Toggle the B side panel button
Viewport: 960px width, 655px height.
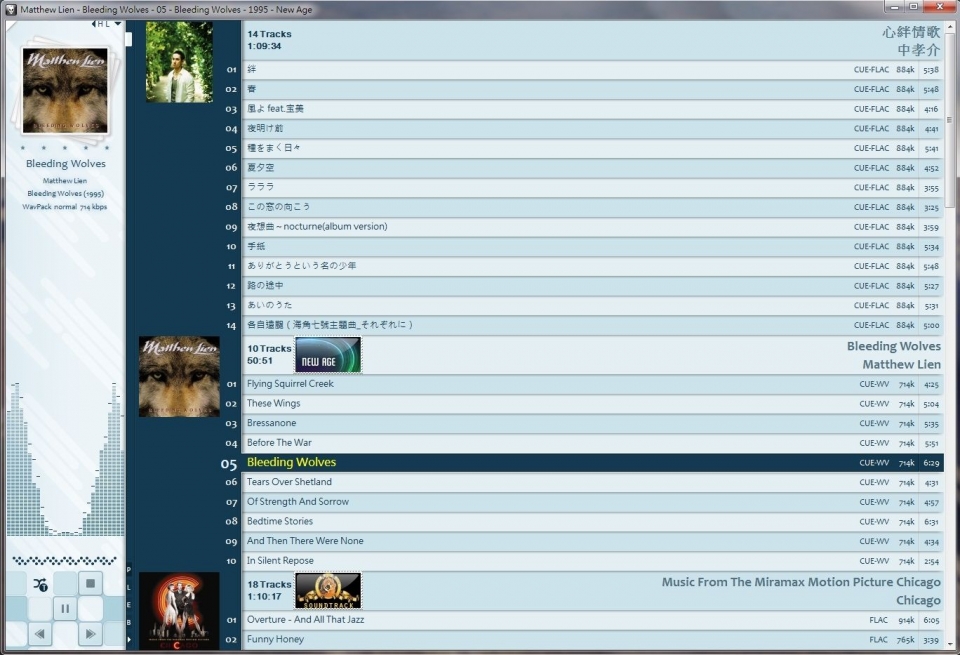[128, 622]
